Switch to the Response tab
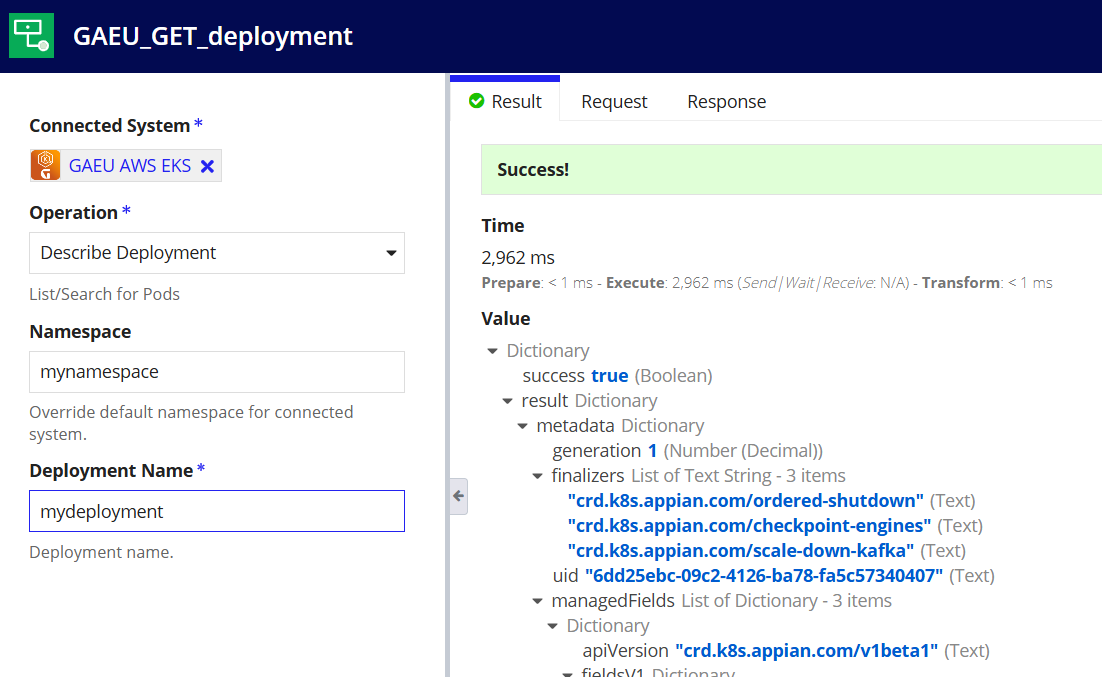Image resolution: width=1102 pixels, height=677 pixels. (x=726, y=102)
